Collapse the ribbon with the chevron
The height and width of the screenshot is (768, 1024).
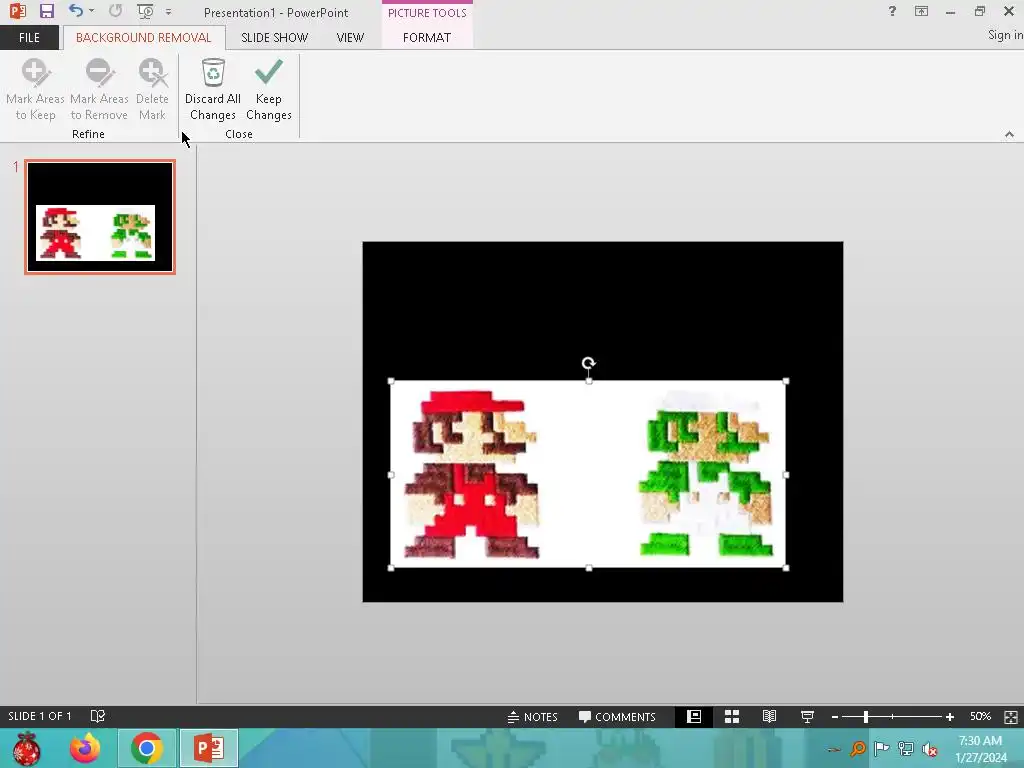[x=1009, y=134]
